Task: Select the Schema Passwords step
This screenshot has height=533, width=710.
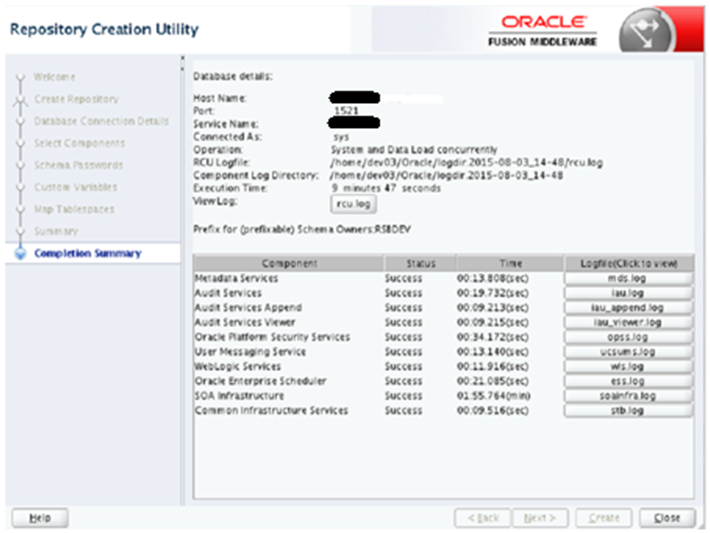Action: [x=78, y=165]
